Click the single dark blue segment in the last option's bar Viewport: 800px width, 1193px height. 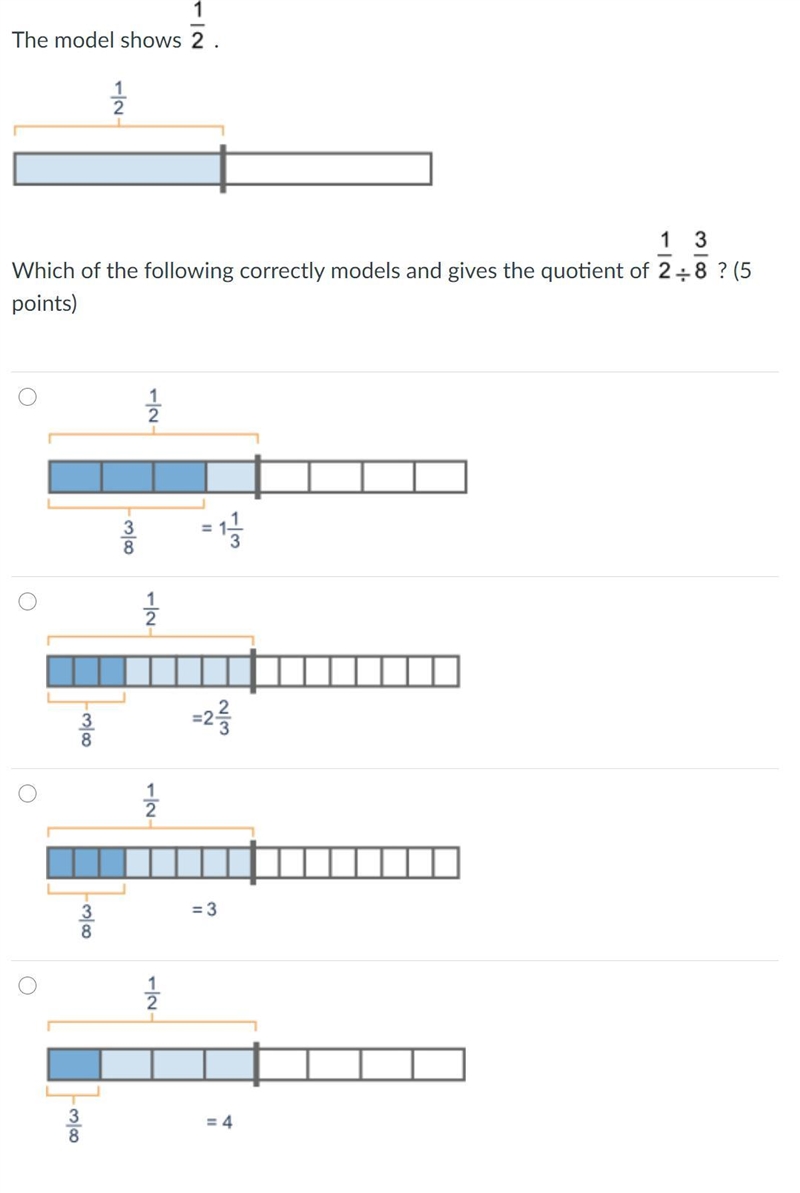tap(75, 1064)
